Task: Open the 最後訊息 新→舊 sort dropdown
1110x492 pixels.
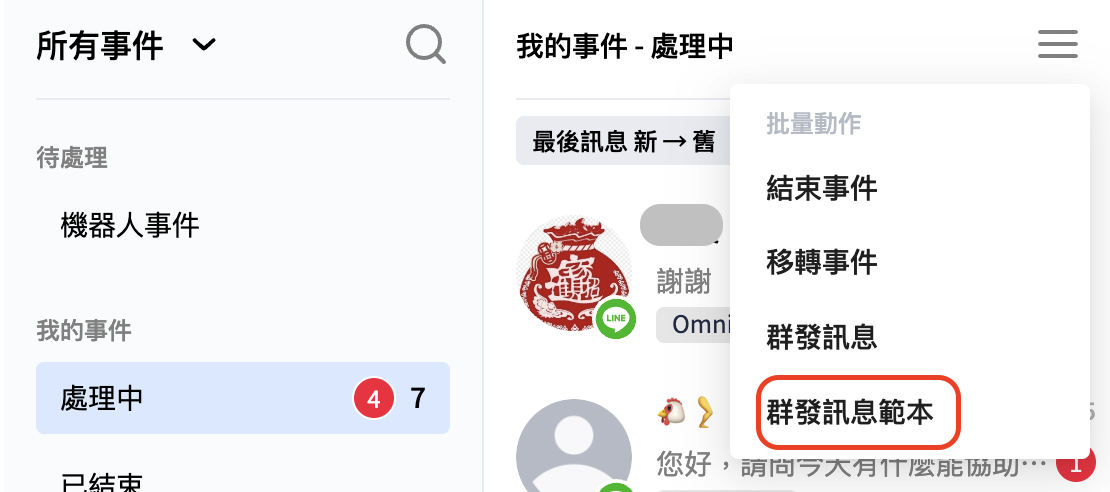Action: [x=623, y=141]
